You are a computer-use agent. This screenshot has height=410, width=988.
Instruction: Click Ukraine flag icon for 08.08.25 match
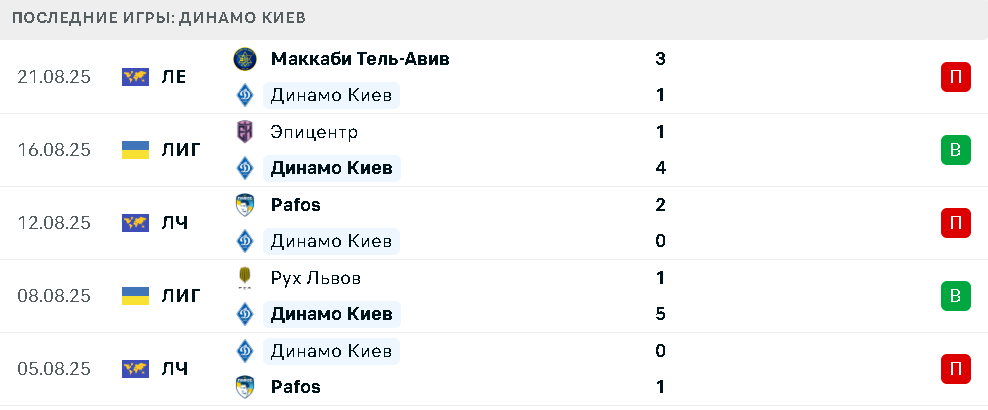[x=135, y=296]
